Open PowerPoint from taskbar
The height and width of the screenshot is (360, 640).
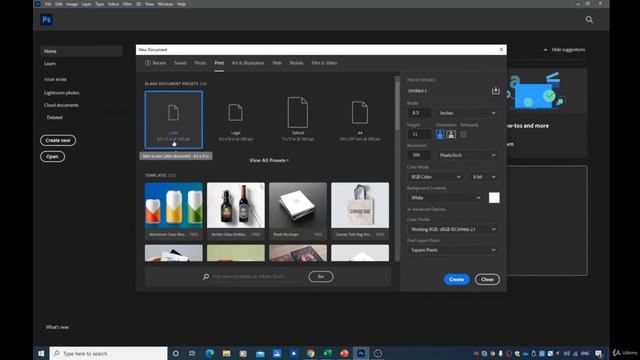click(344, 353)
